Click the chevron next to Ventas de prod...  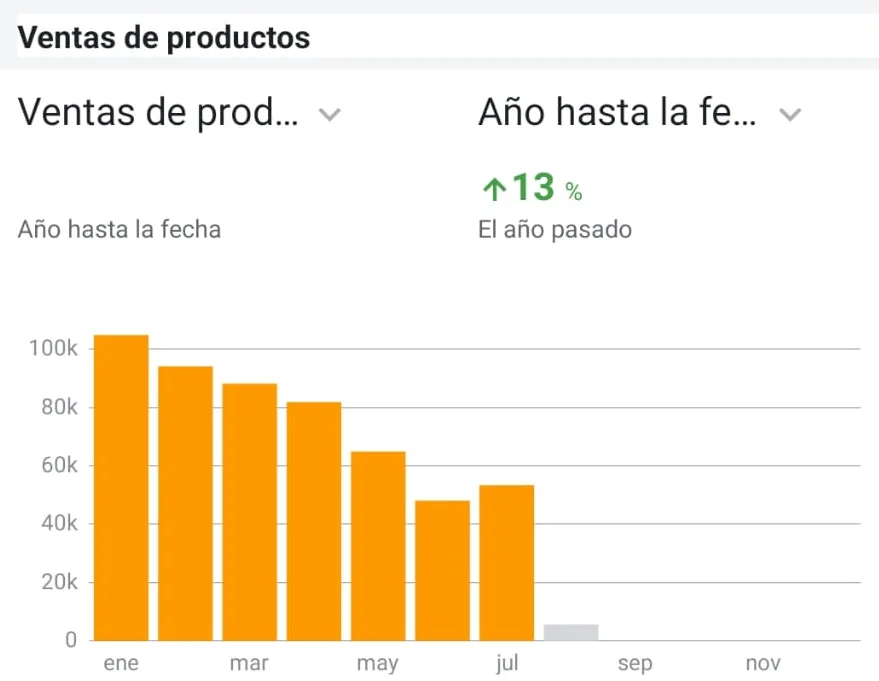(x=330, y=115)
